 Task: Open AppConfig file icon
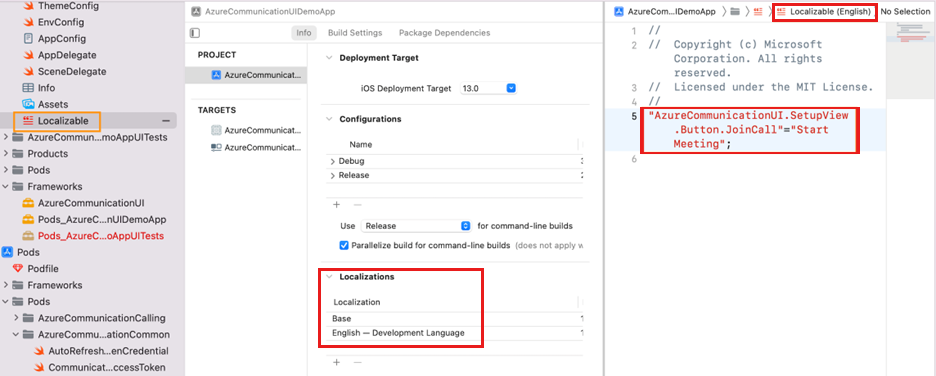point(27,39)
